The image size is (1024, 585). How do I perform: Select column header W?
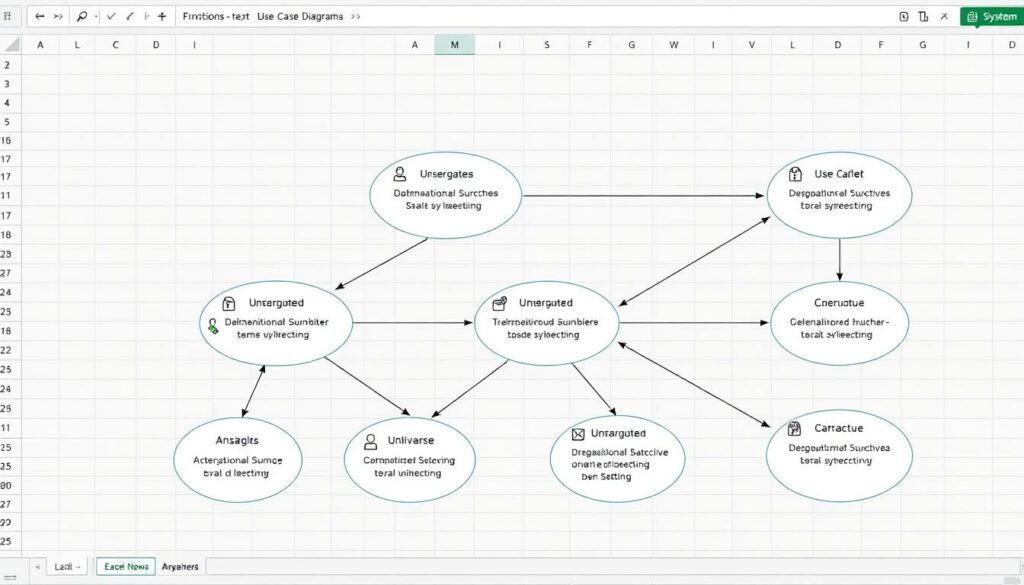(673, 44)
